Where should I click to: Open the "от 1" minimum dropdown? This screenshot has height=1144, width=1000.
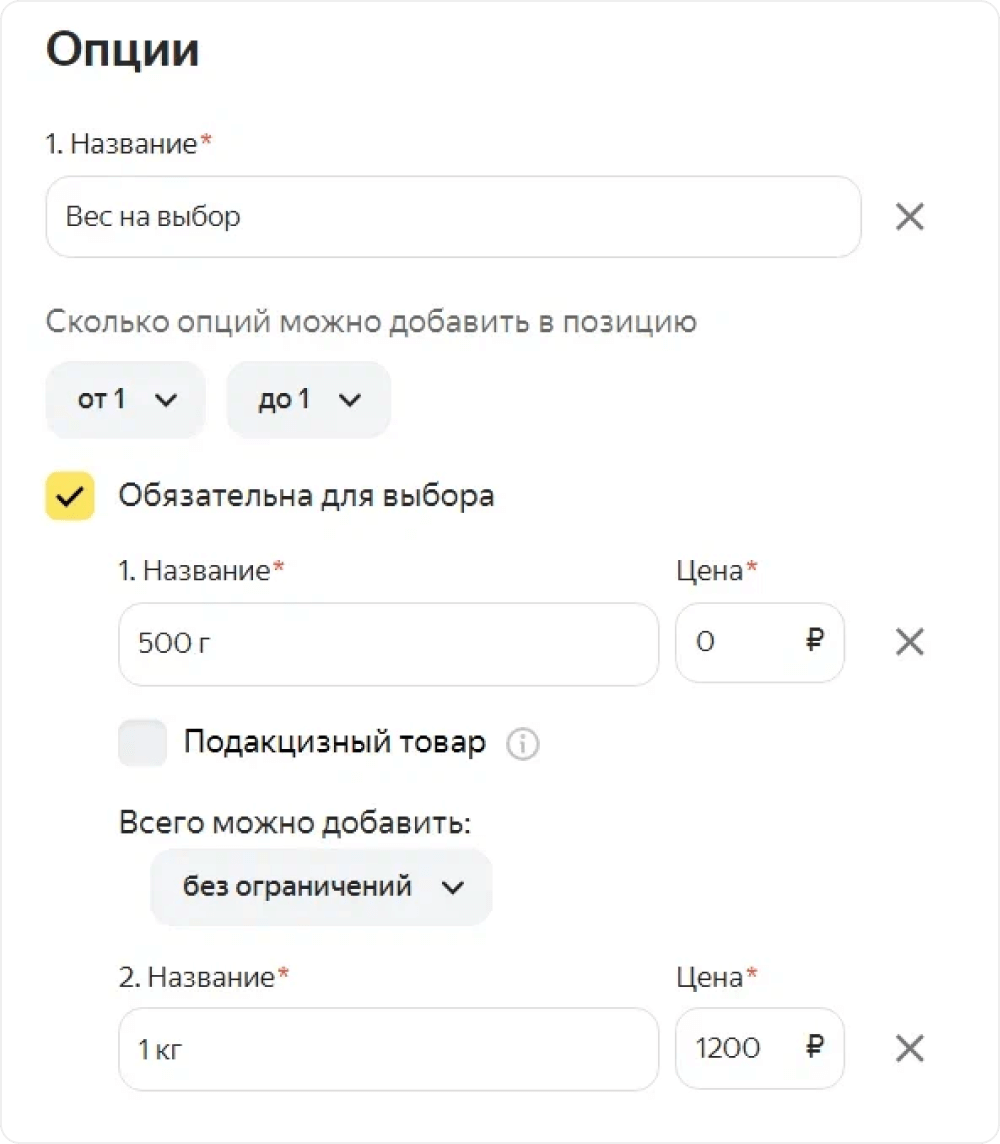click(125, 400)
